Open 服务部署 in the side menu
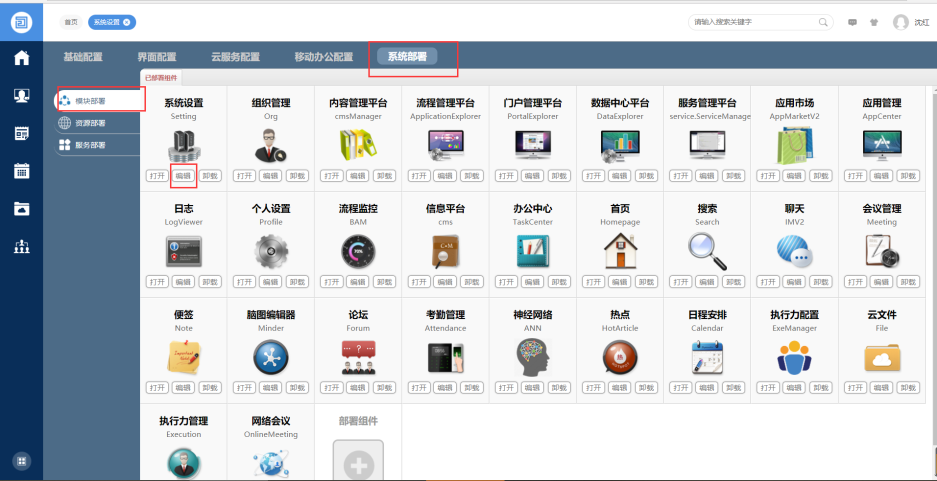Image resolution: width=937 pixels, height=481 pixels. pos(89,145)
